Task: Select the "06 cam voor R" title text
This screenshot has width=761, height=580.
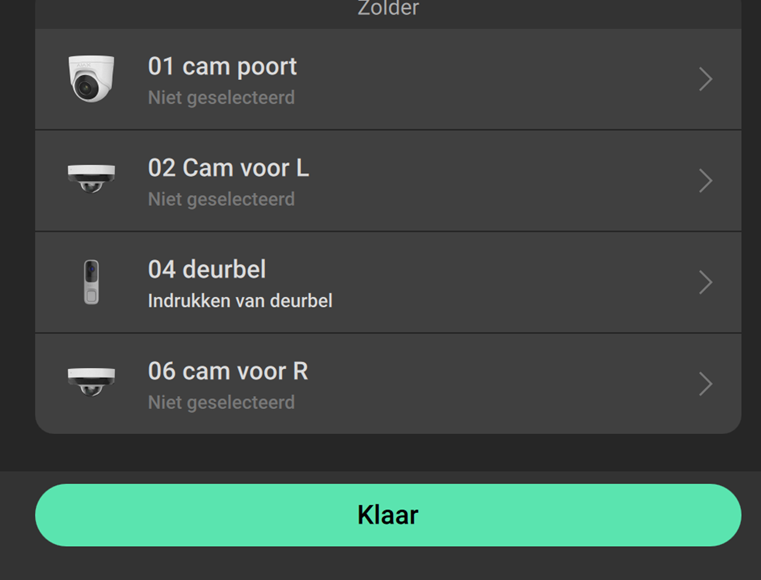Action: point(228,372)
